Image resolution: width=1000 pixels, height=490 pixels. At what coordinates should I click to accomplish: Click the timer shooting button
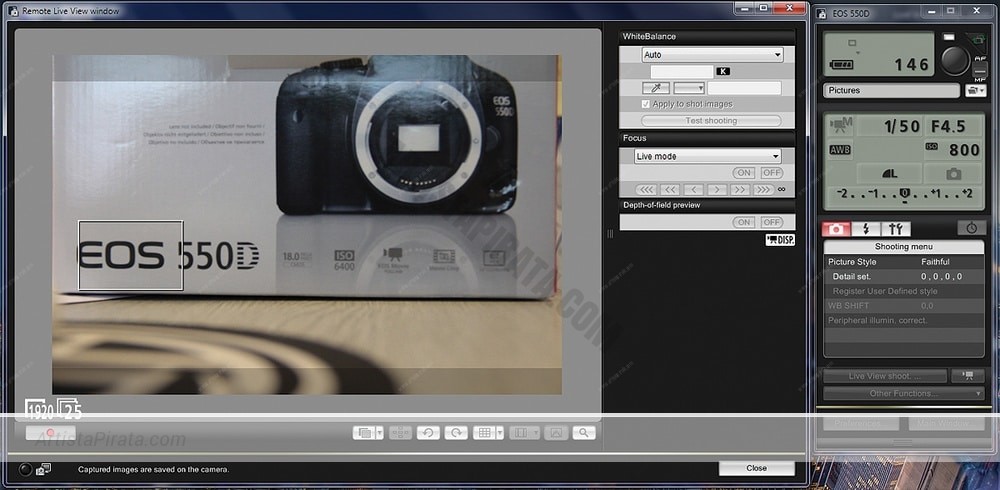coord(971,228)
